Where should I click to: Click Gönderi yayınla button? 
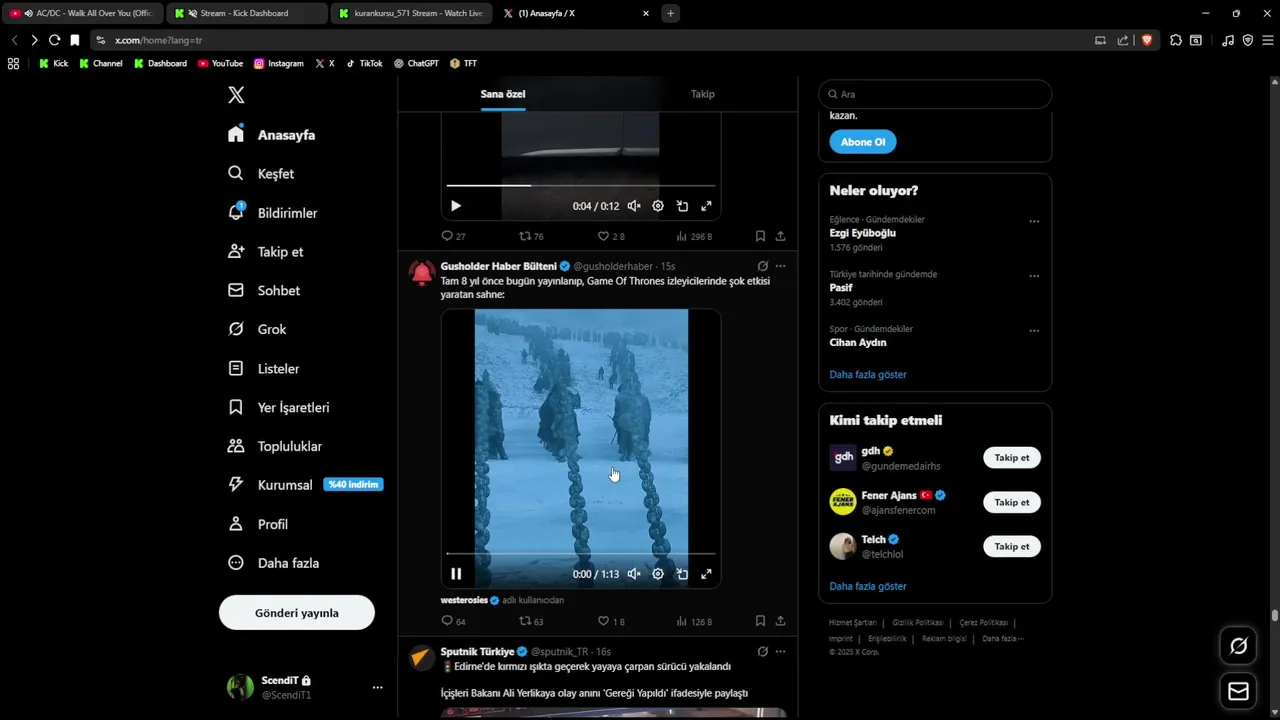click(297, 613)
